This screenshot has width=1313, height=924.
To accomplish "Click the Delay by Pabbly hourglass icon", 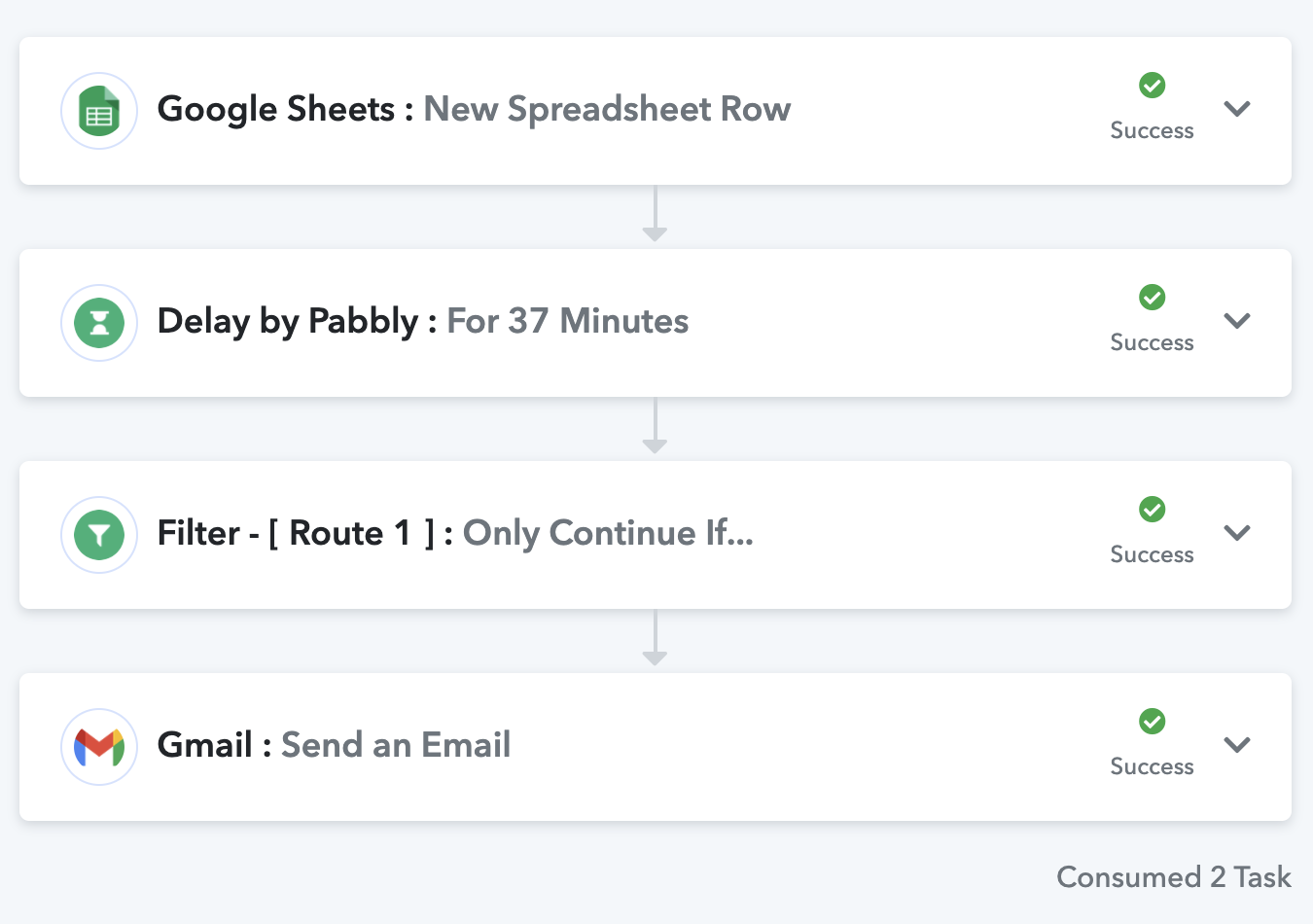I will pyautogui.click(x=99, y=323).
